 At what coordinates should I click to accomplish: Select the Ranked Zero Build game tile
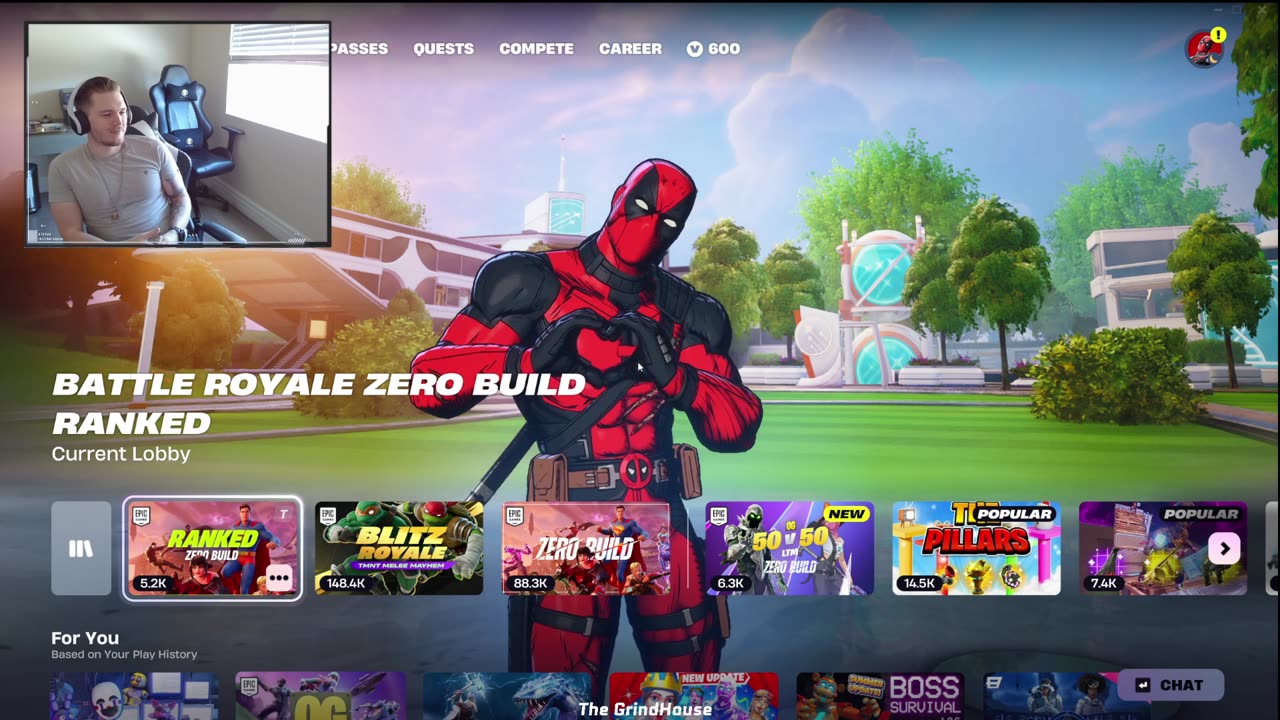point(212,548)
